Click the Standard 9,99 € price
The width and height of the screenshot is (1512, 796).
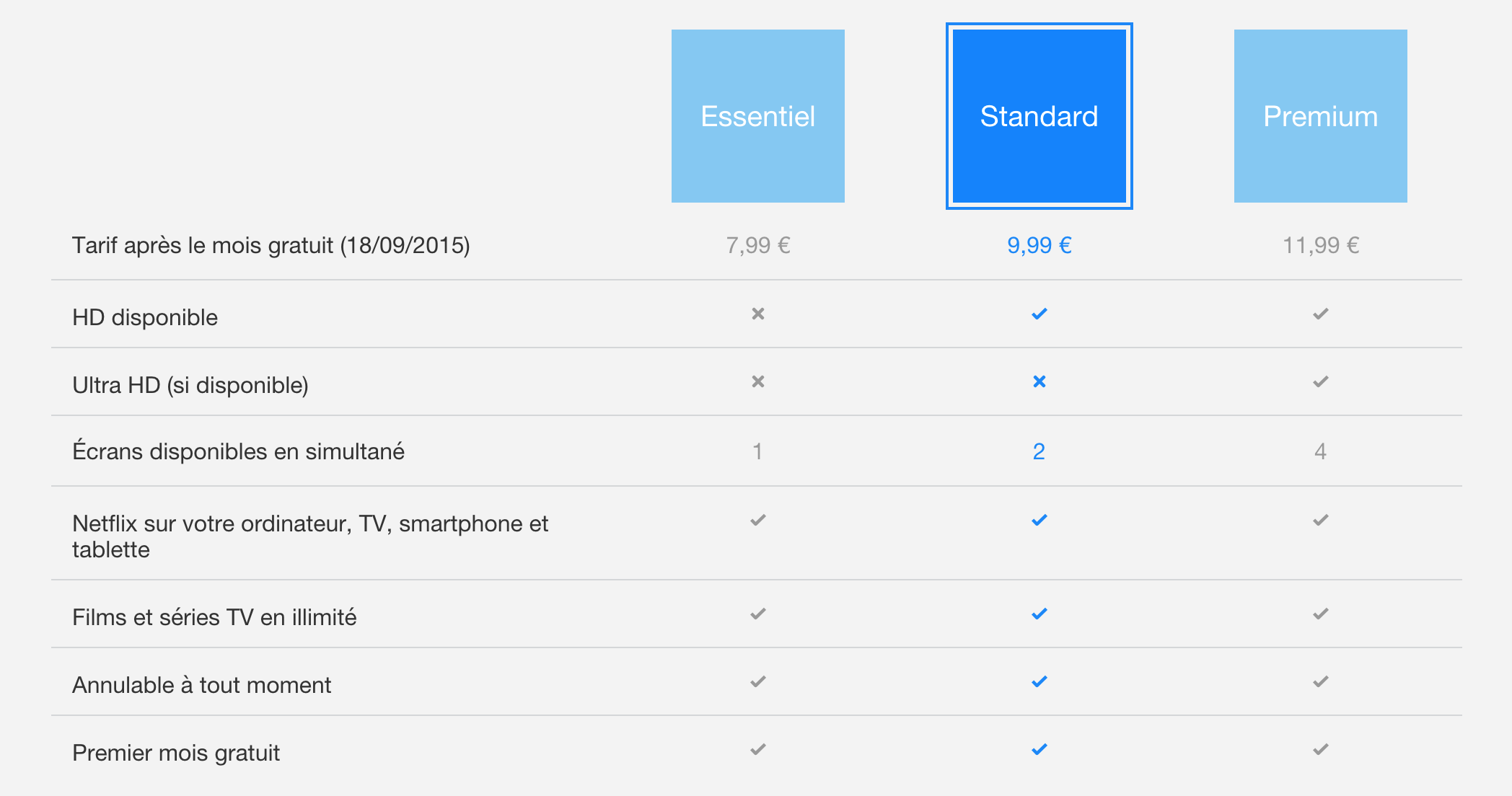pos(1039,245)
